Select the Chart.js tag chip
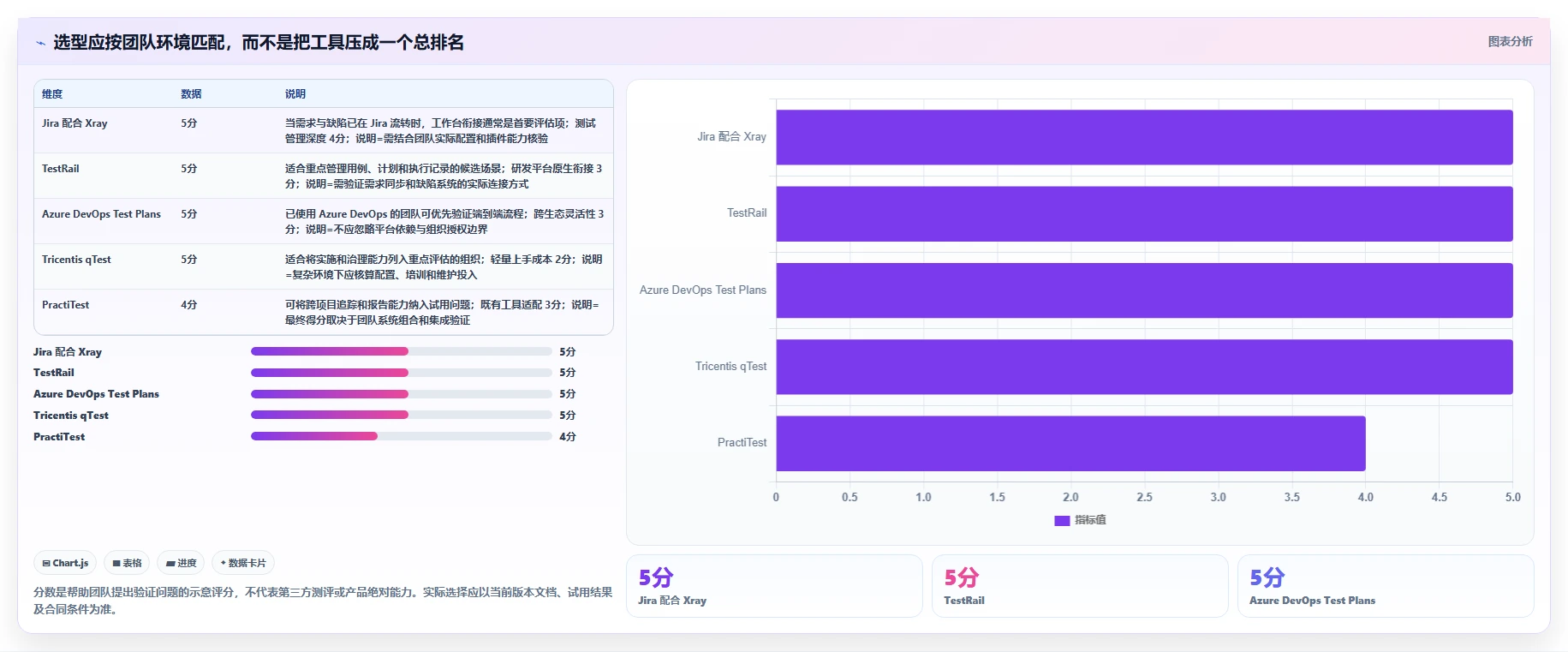This screenshot has height=652, width=1568. (65, 563)
